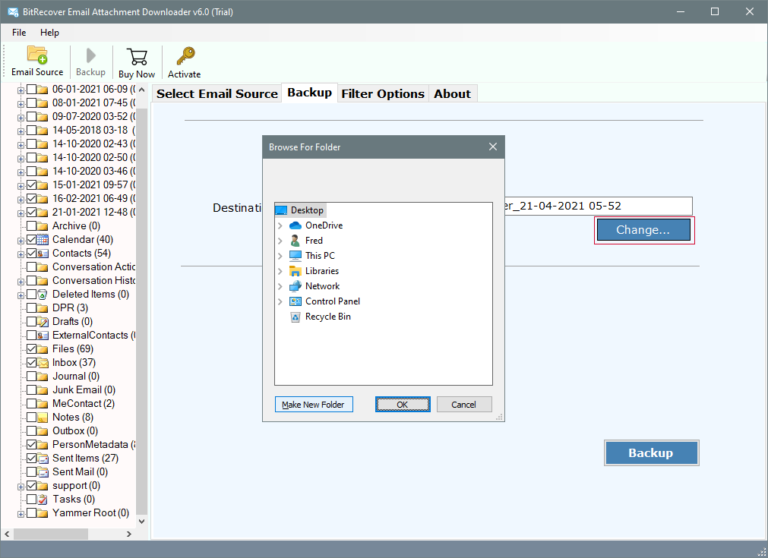Click the Notes folder icon
768x558 pixels.
[43, 417]
